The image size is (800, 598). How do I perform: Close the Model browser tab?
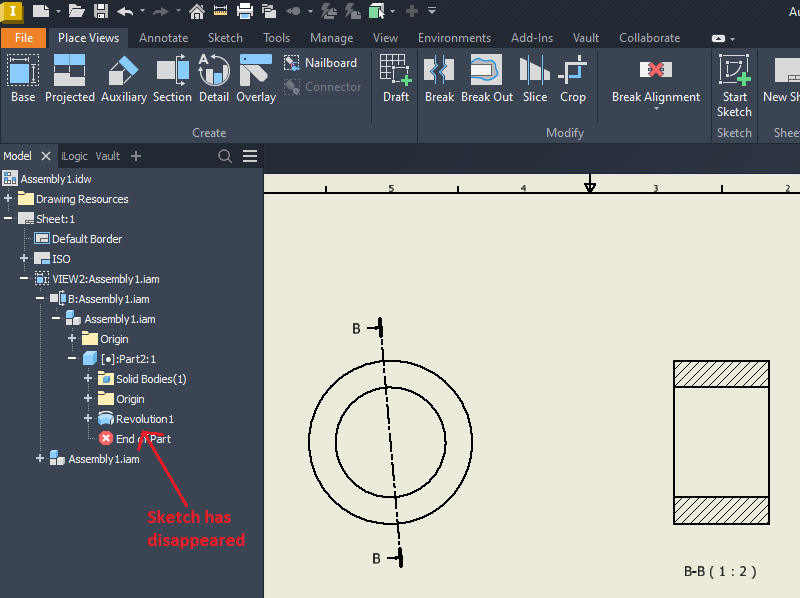point(46,156)
